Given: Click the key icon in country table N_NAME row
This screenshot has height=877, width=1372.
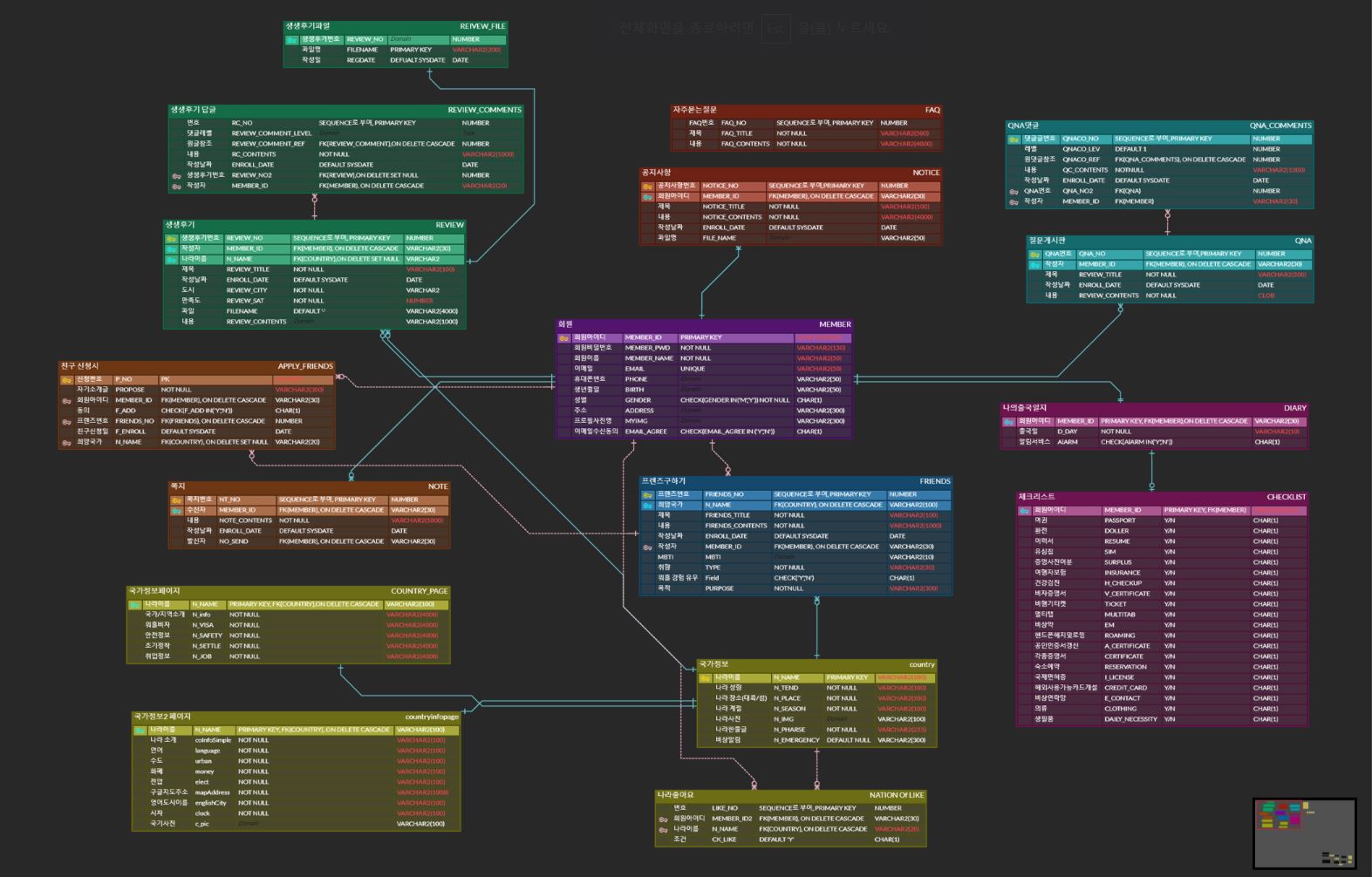Looking at the screenshot, I should coord(705,678).
